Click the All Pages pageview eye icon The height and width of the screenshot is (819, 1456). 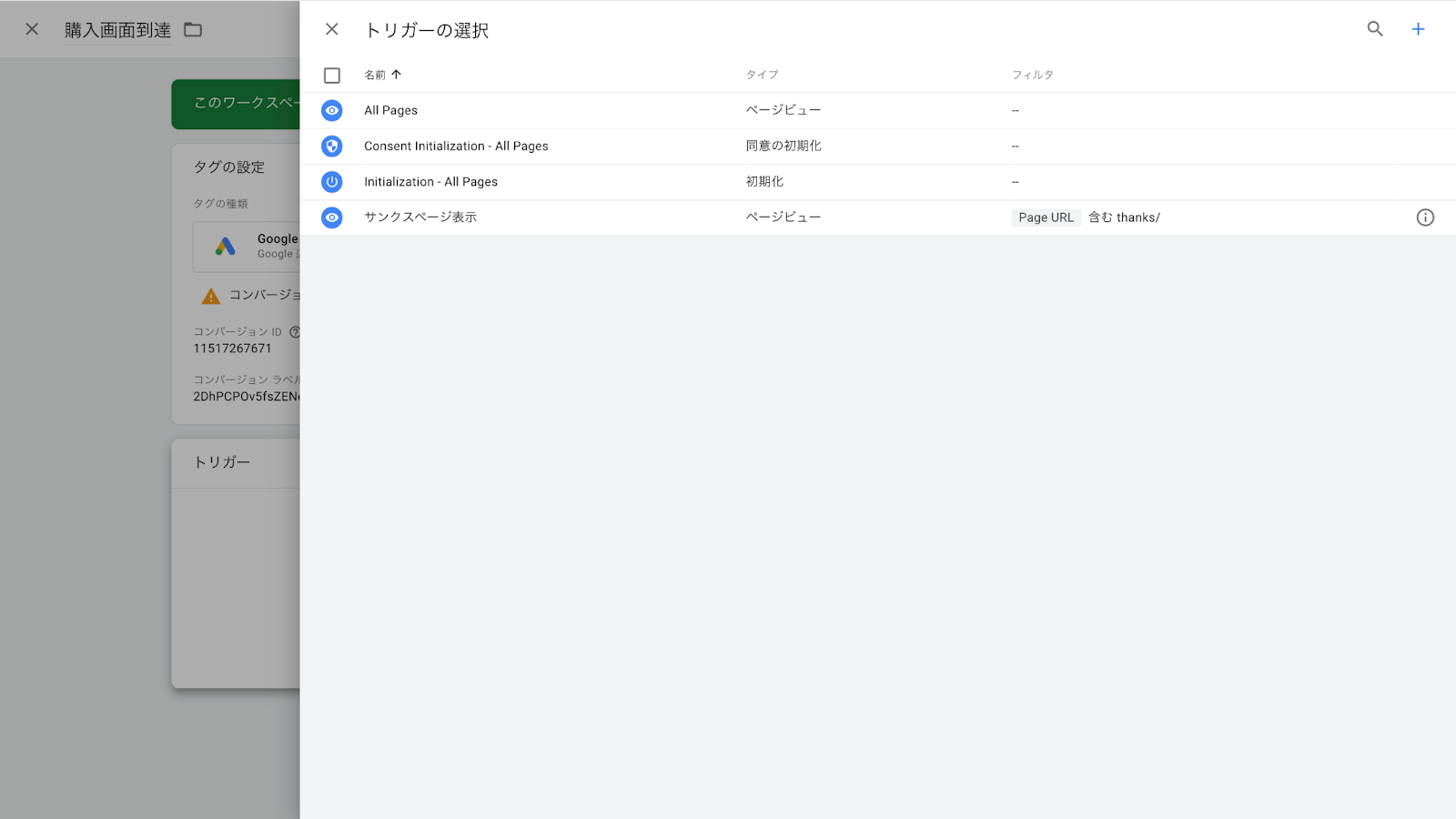pos(332,110)
